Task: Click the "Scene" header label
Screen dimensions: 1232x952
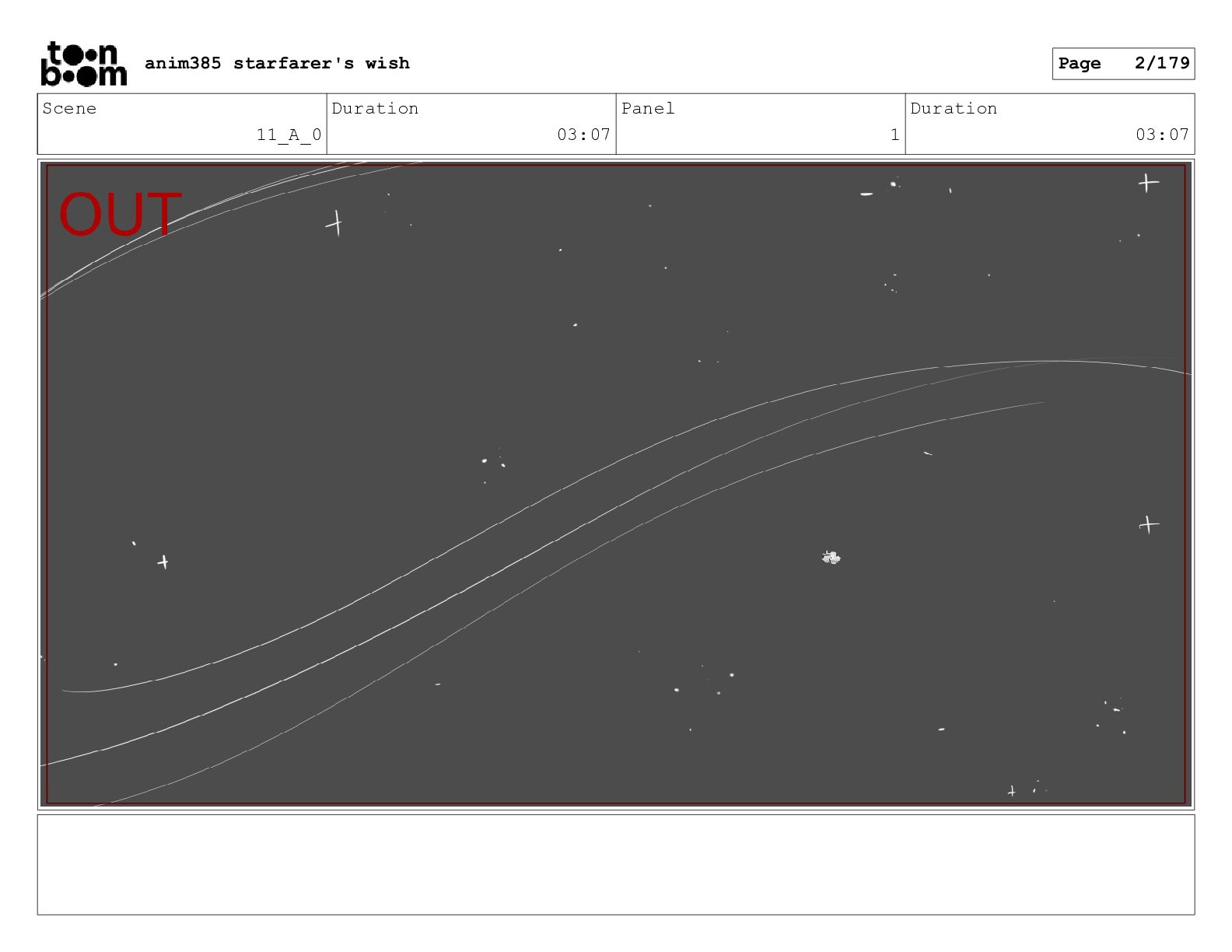Action: coord(69,108)
